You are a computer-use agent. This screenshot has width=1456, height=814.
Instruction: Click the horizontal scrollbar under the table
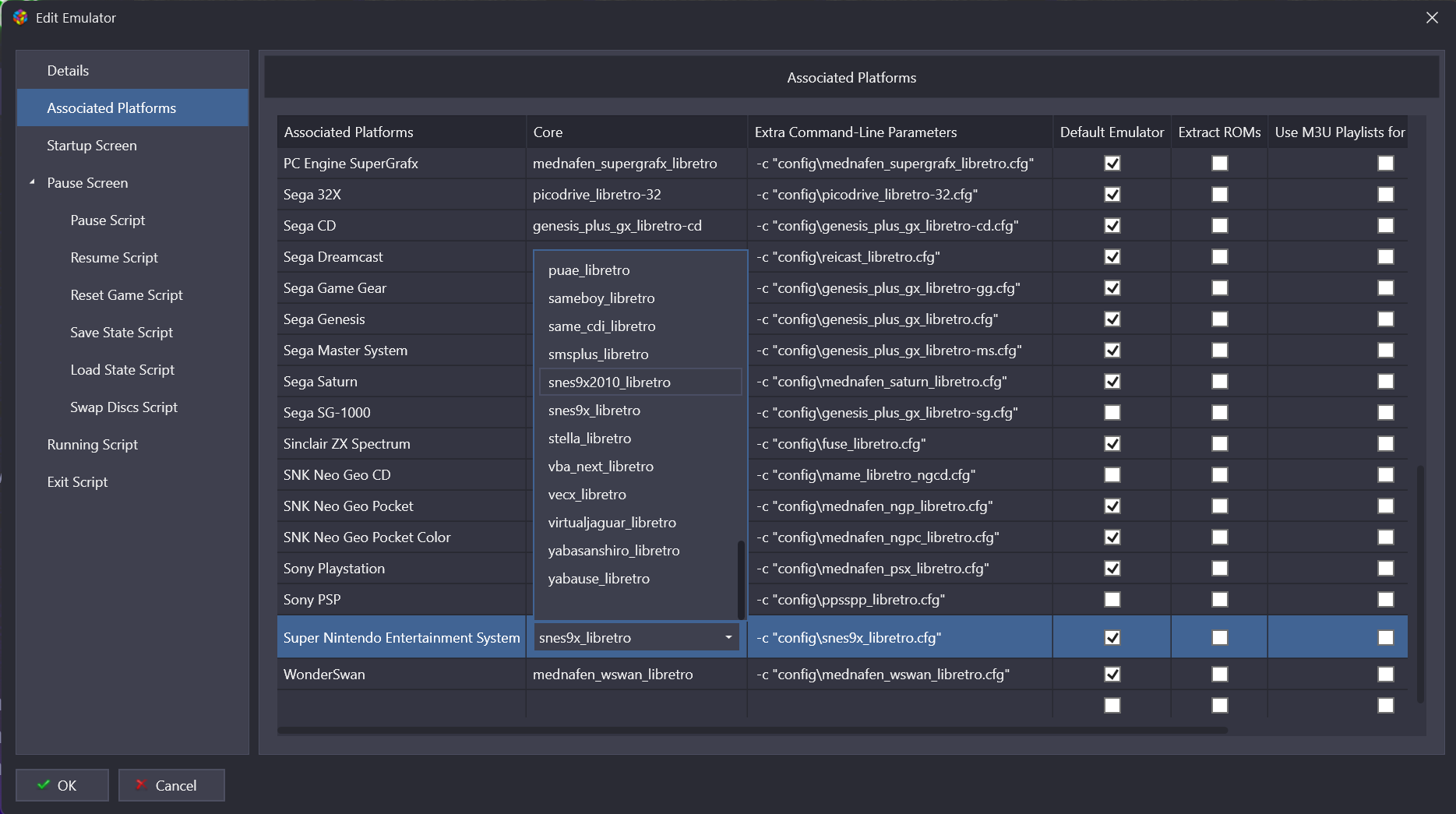point(752,731)
